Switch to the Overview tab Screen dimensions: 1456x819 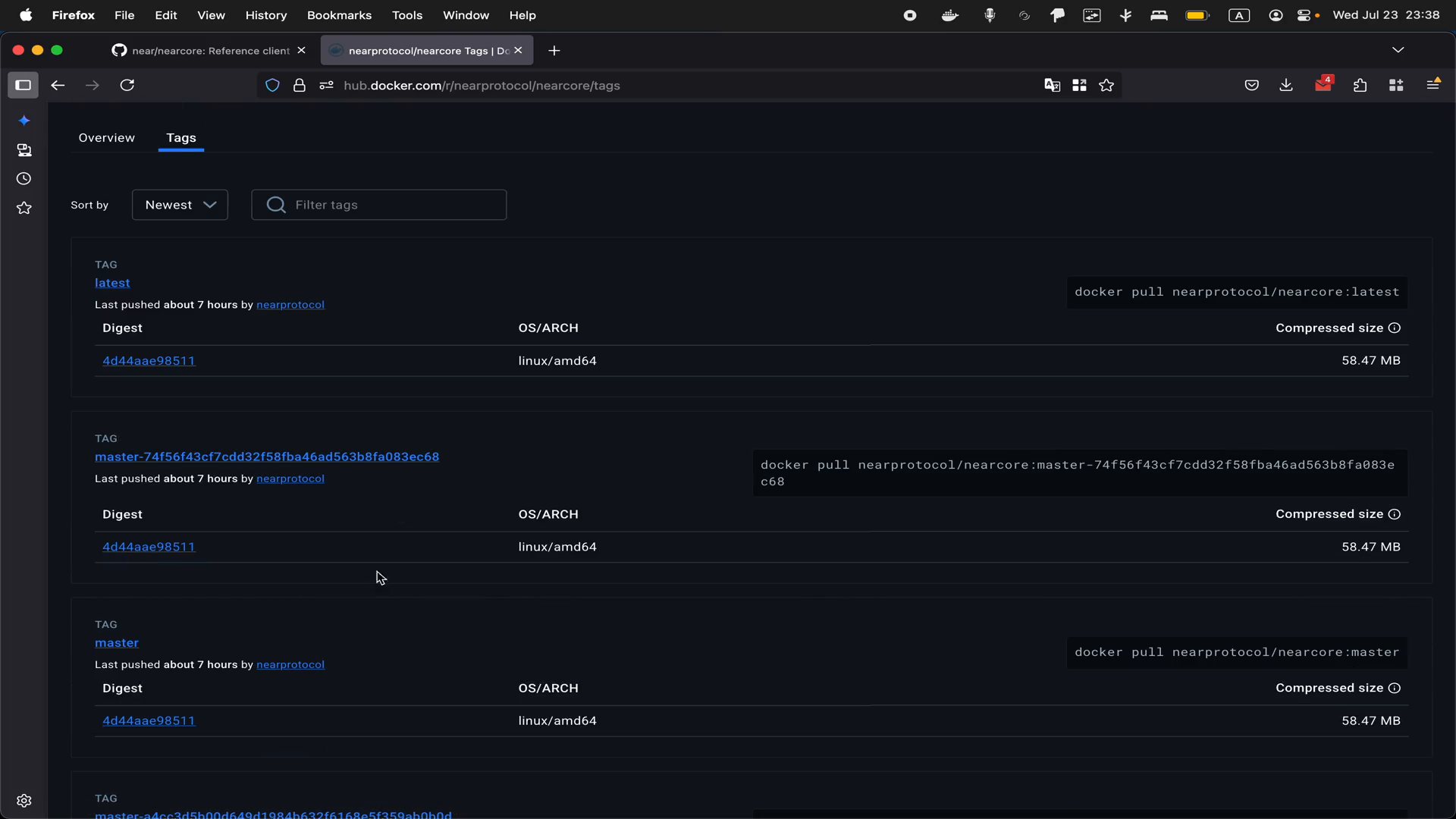pos(106,138)
